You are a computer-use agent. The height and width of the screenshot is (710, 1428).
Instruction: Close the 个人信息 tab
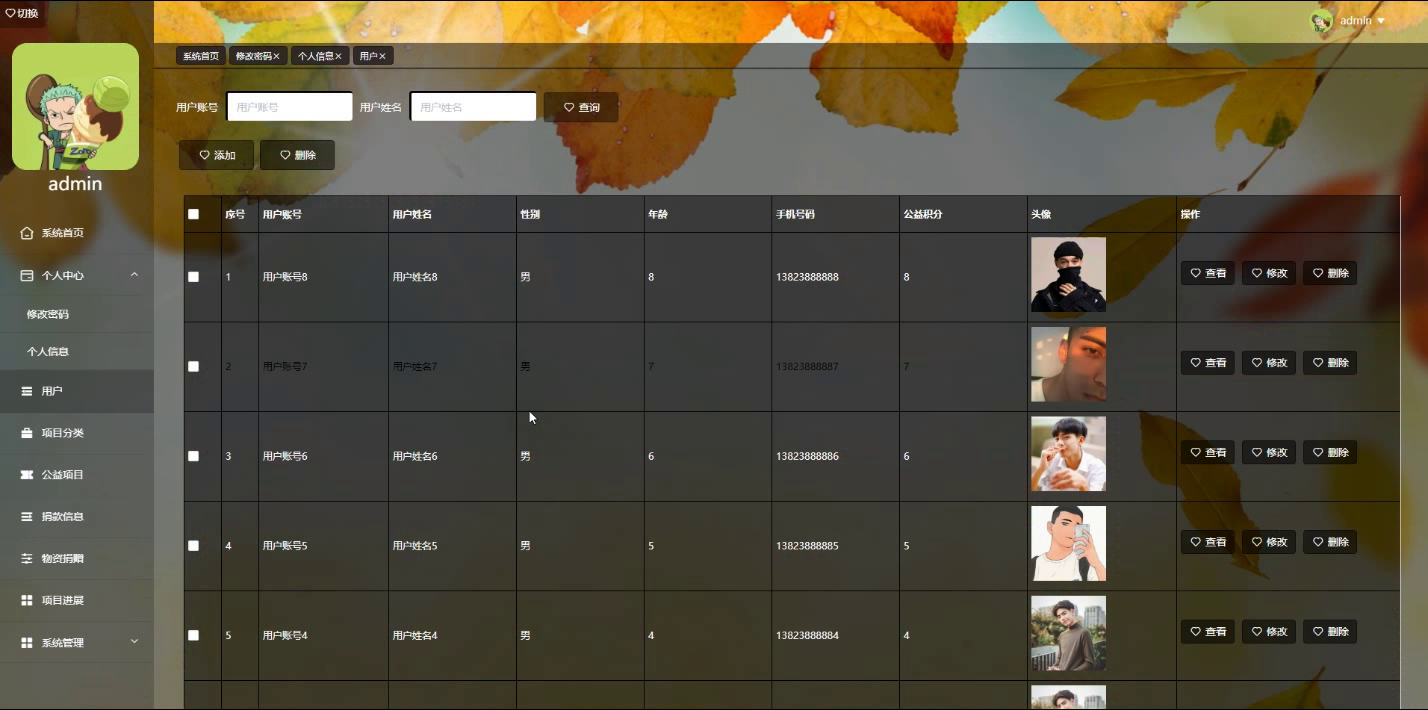point(338,57)
